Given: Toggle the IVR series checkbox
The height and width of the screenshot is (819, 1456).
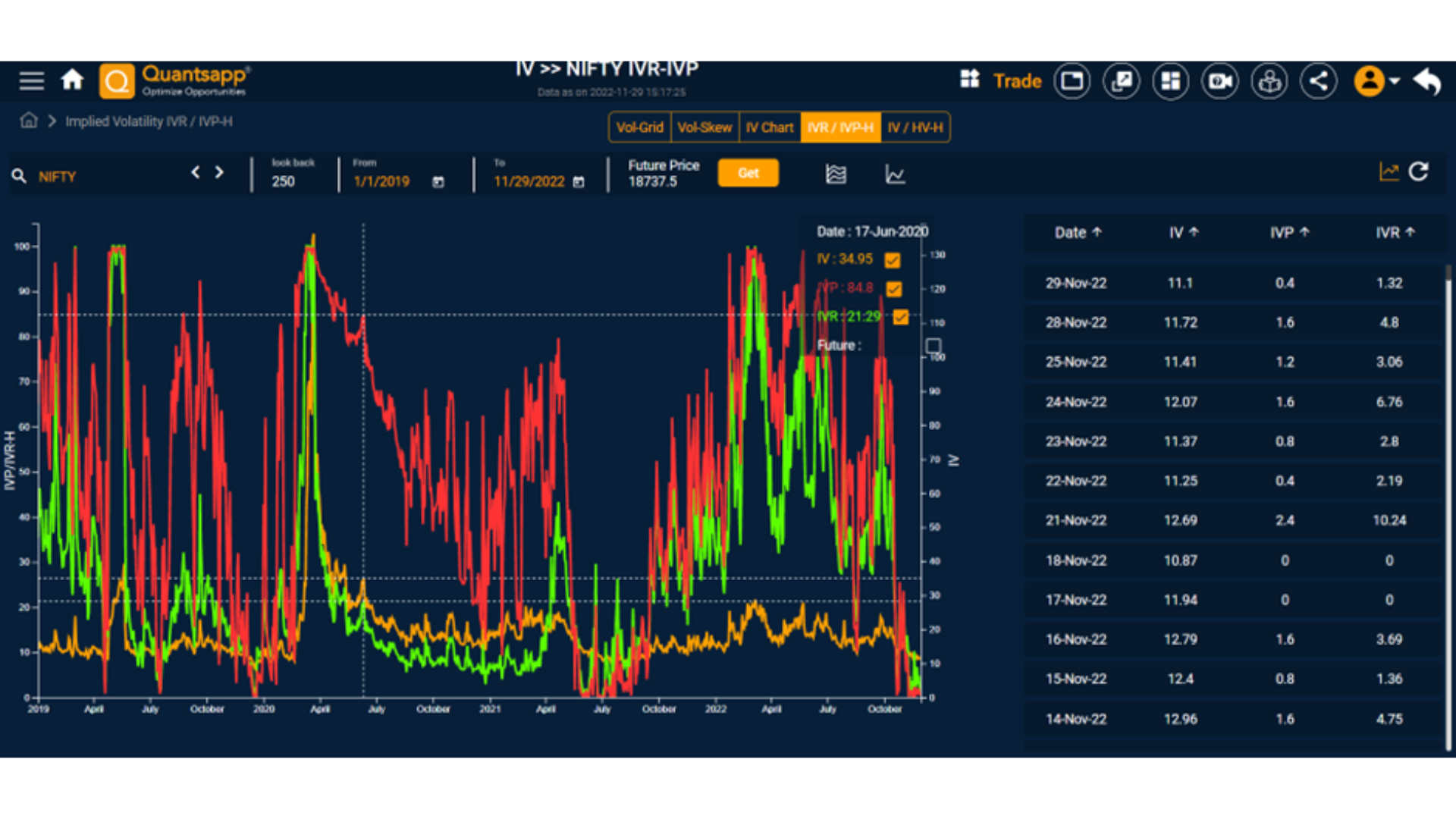Looking at the screenshot, I should [x=900, y=317].
